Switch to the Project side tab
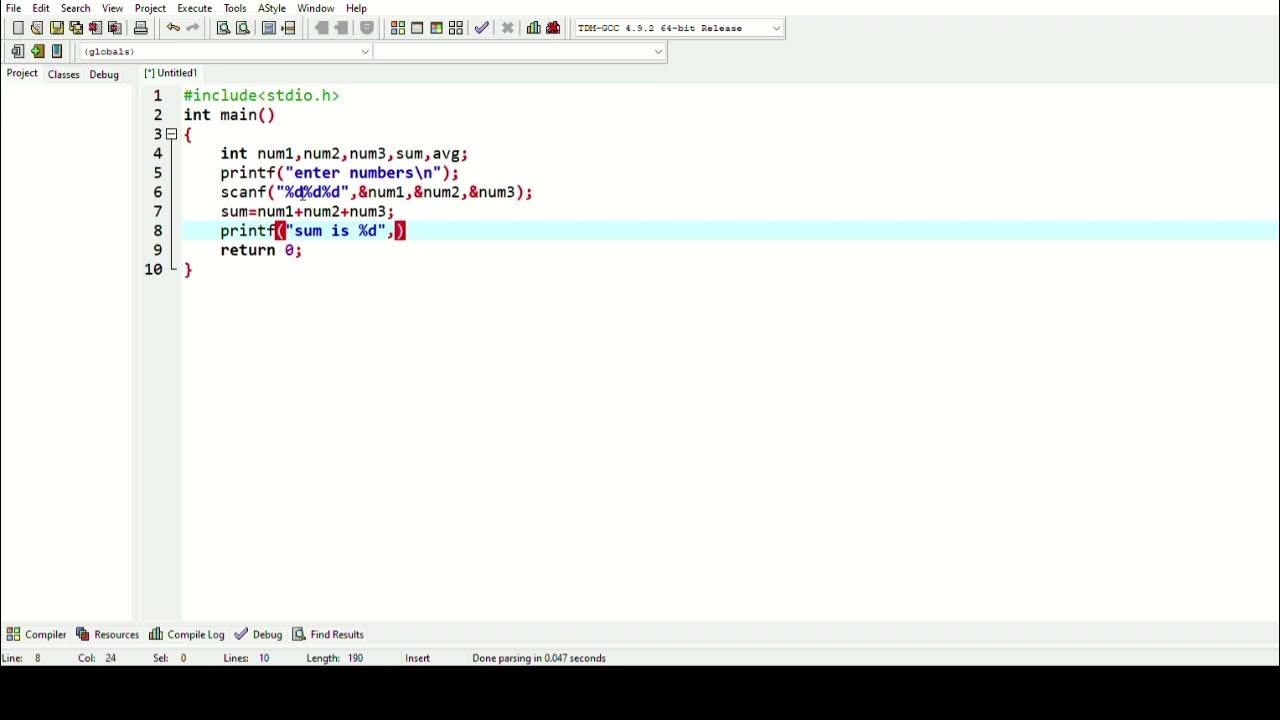The image size is (1280, 720). point(22,74)
